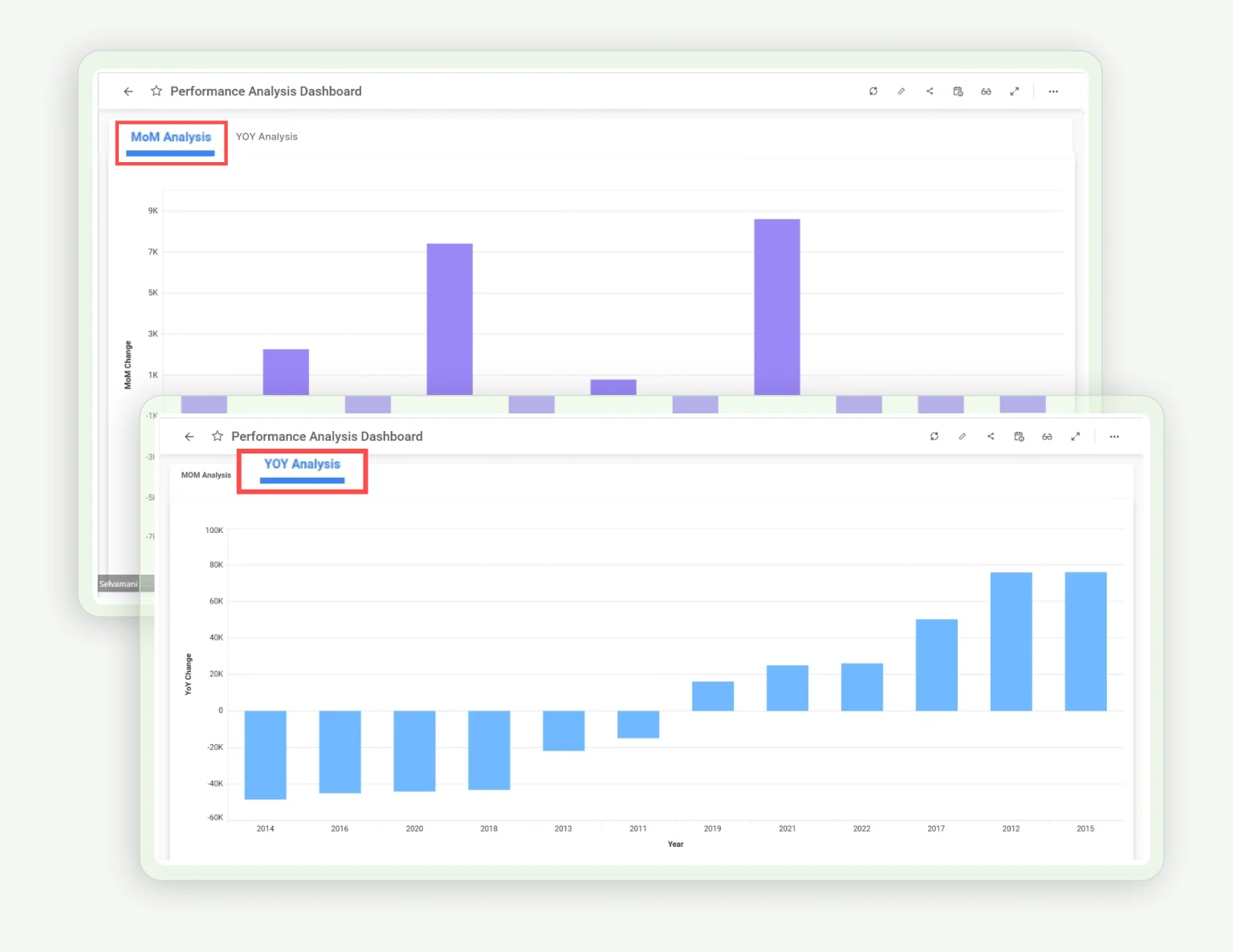Screen dimensions: 1233x952
Task: Open the edit pencil icon on the dashboard
Action: pos(901,91)
